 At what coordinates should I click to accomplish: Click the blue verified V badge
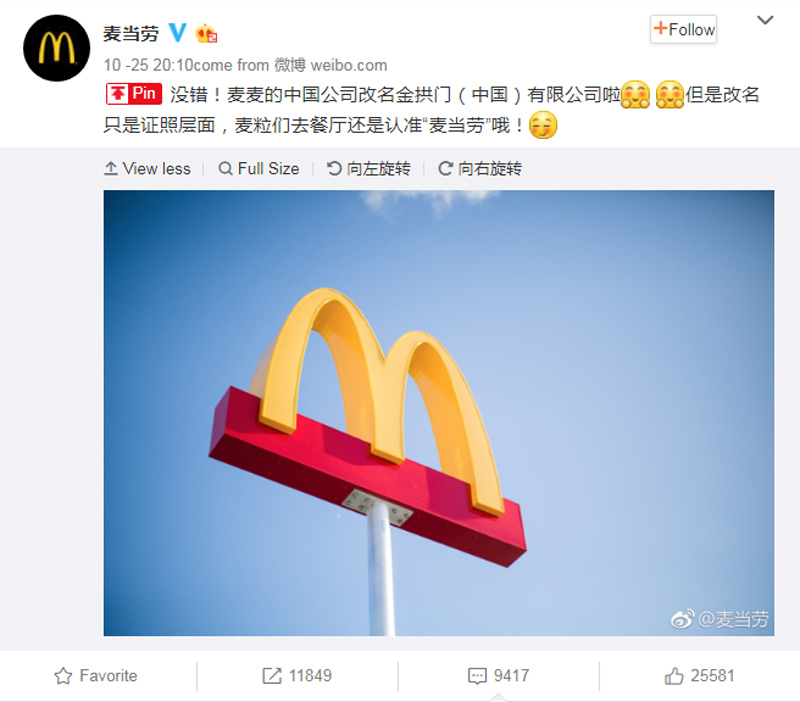click(x=178, y=33)
